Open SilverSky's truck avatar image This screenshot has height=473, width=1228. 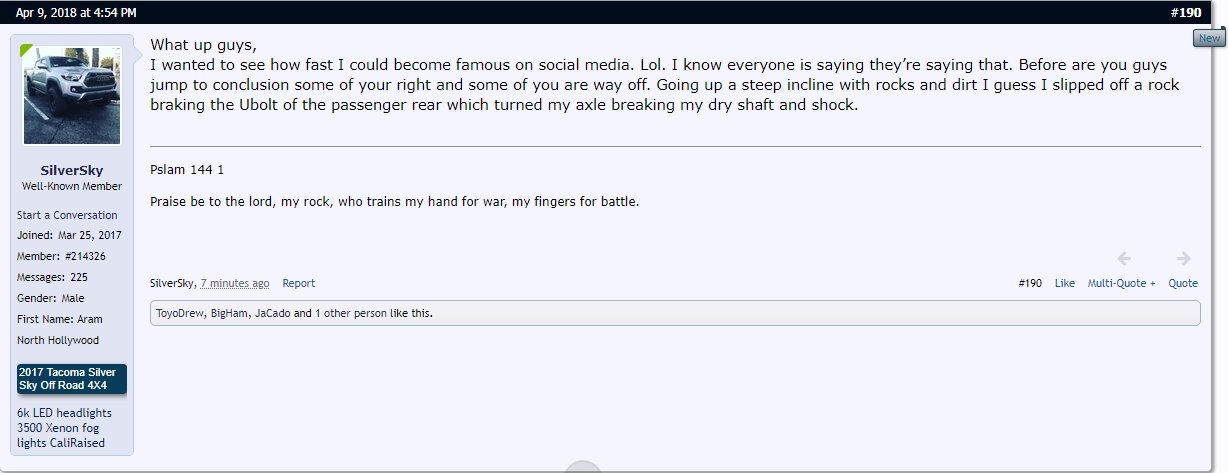tap(72, 95)
